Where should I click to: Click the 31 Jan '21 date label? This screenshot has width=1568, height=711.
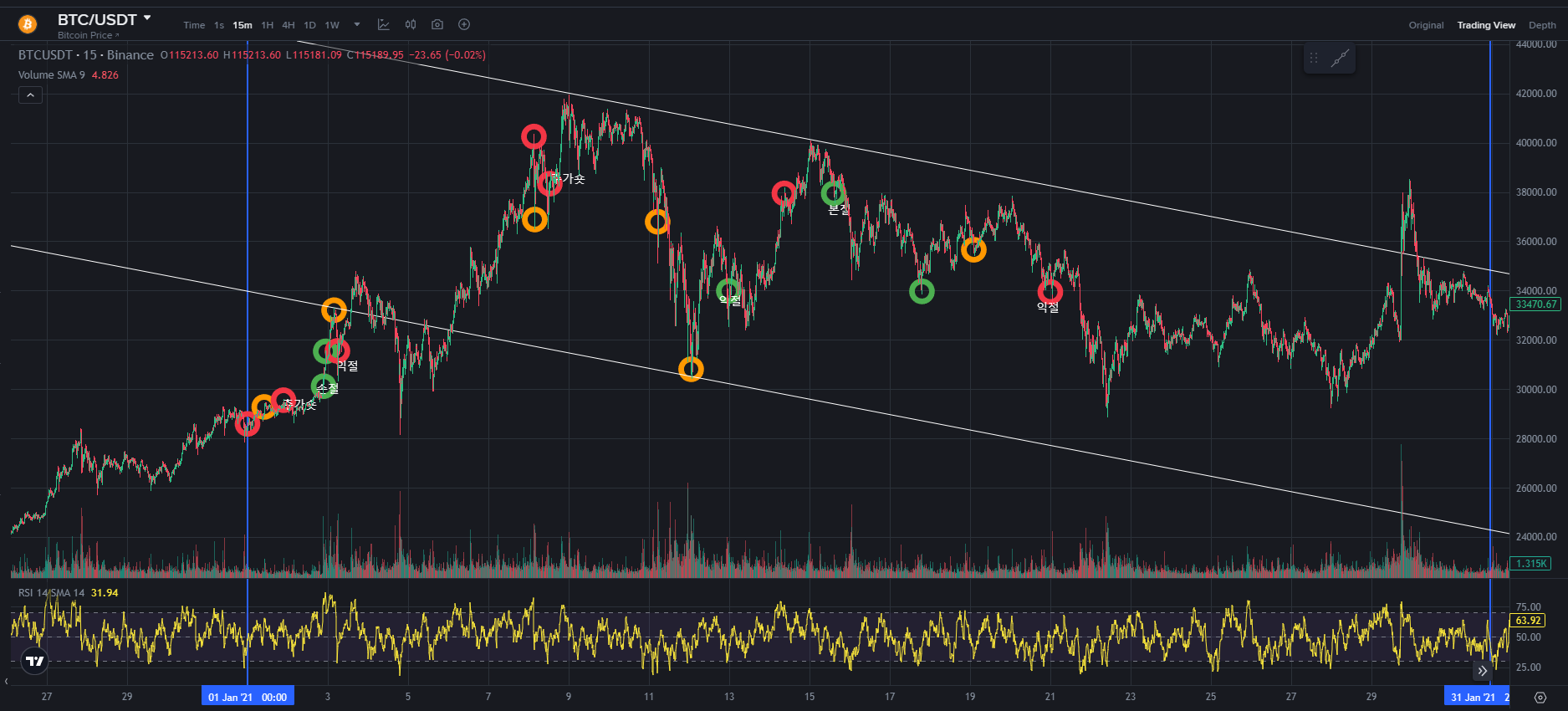1477,697
